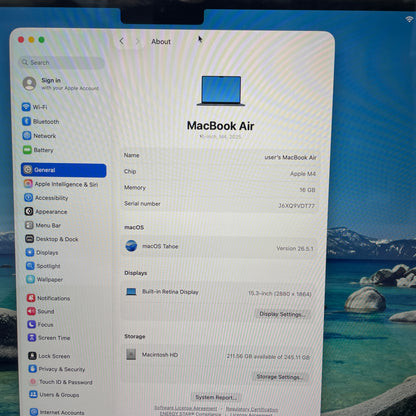Screen dimensions: 416x416
Task: Open the Focus moon icon
Action: pos(32,324)
